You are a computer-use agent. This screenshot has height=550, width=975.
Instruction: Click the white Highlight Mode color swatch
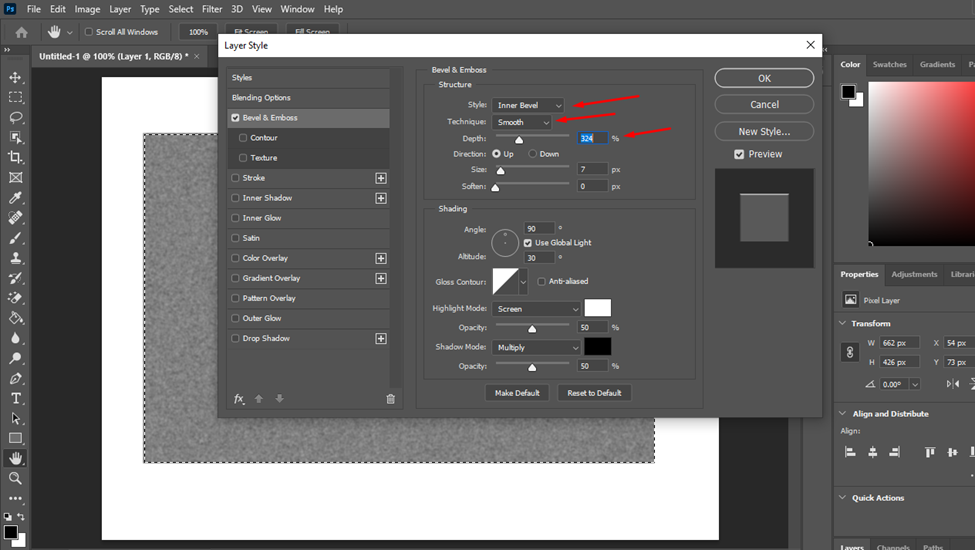[598, 308]
